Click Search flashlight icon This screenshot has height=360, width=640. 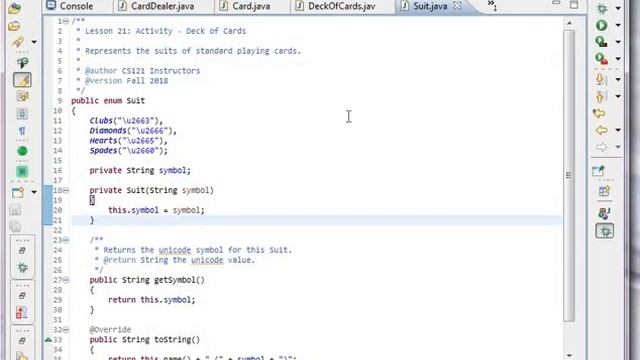point(18,42)
